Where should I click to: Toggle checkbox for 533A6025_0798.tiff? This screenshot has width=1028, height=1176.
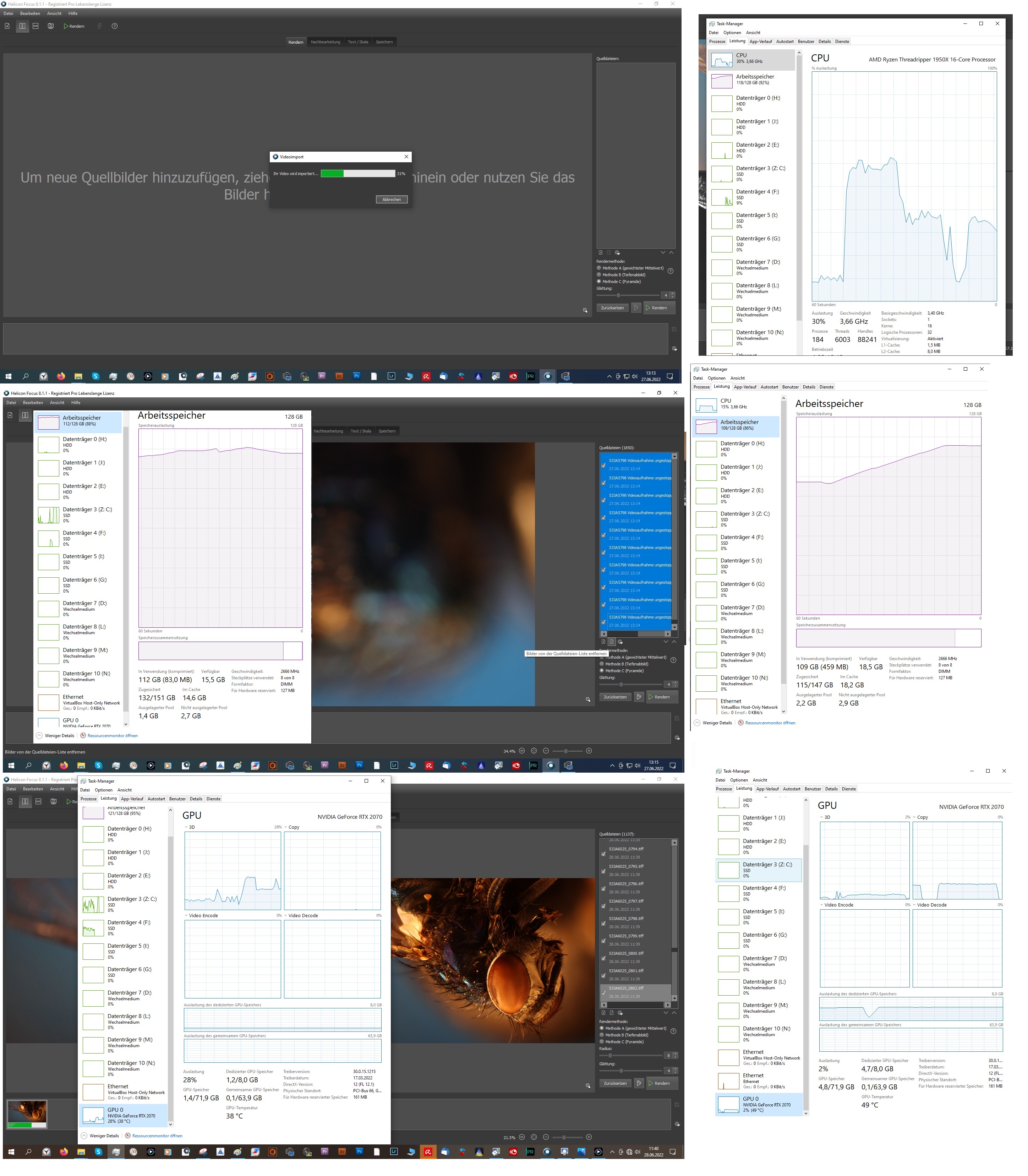coord(603,923)
